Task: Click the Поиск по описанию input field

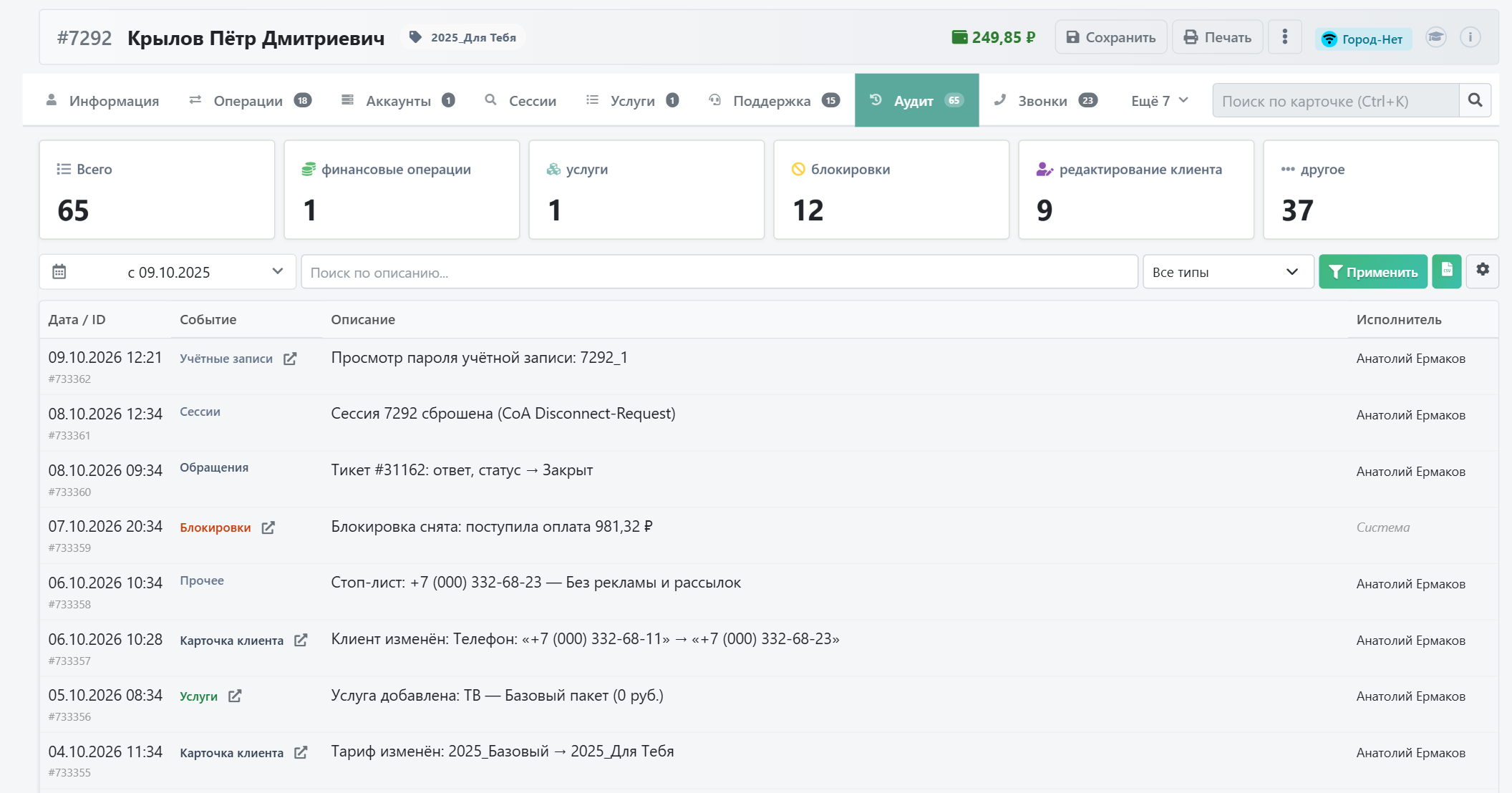Action: [719, 272]
